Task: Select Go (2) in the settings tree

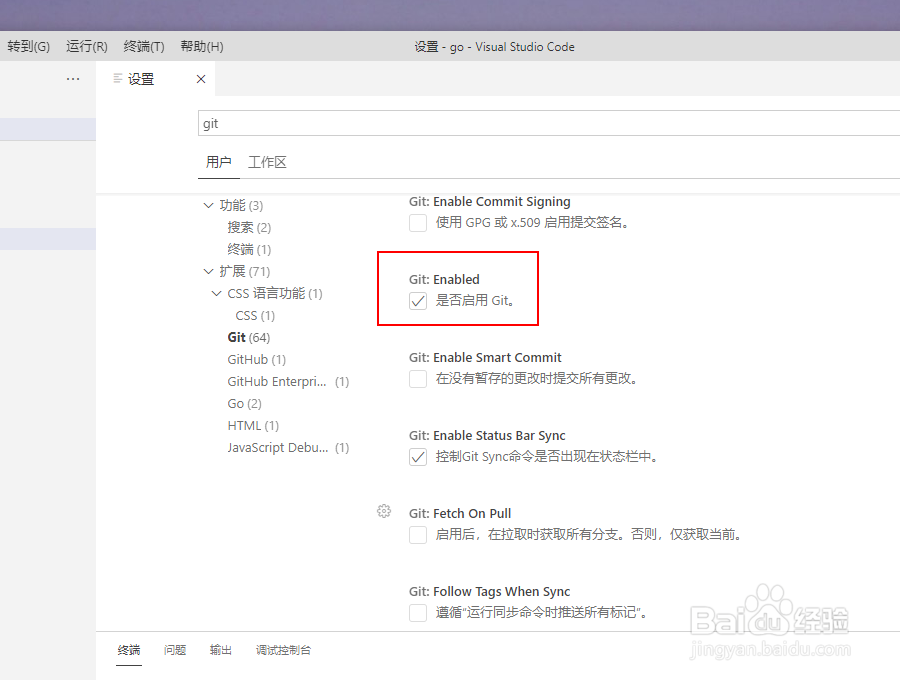Action: 245,404
